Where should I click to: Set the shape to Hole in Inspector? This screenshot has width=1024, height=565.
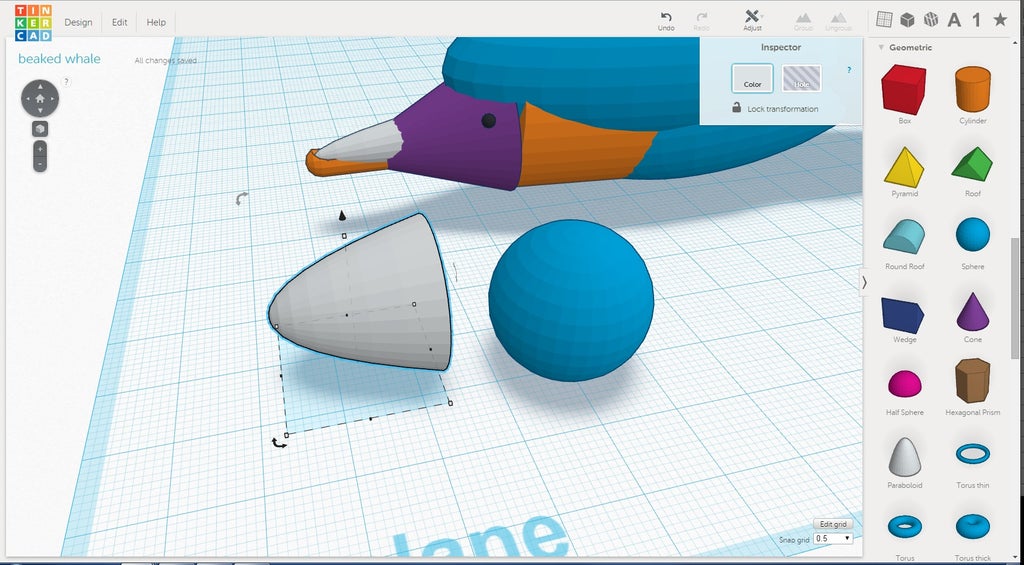pos(801,78)
